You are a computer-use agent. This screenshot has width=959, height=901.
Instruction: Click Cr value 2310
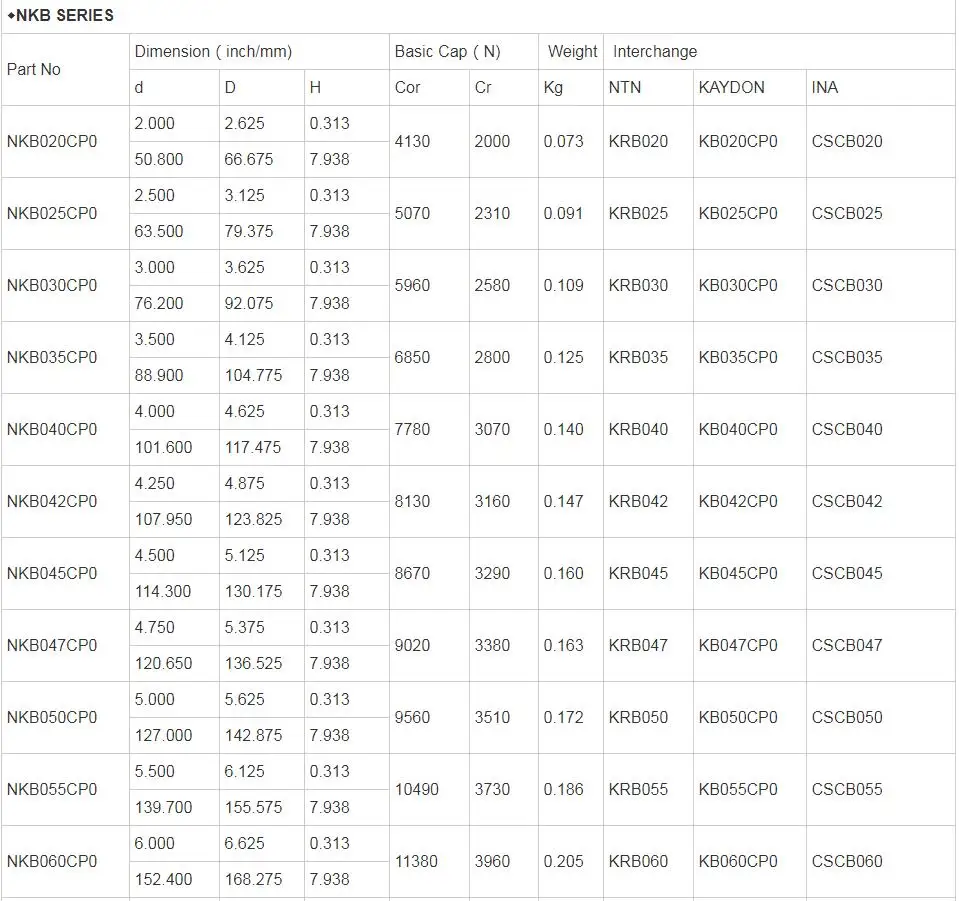point(492,213)
